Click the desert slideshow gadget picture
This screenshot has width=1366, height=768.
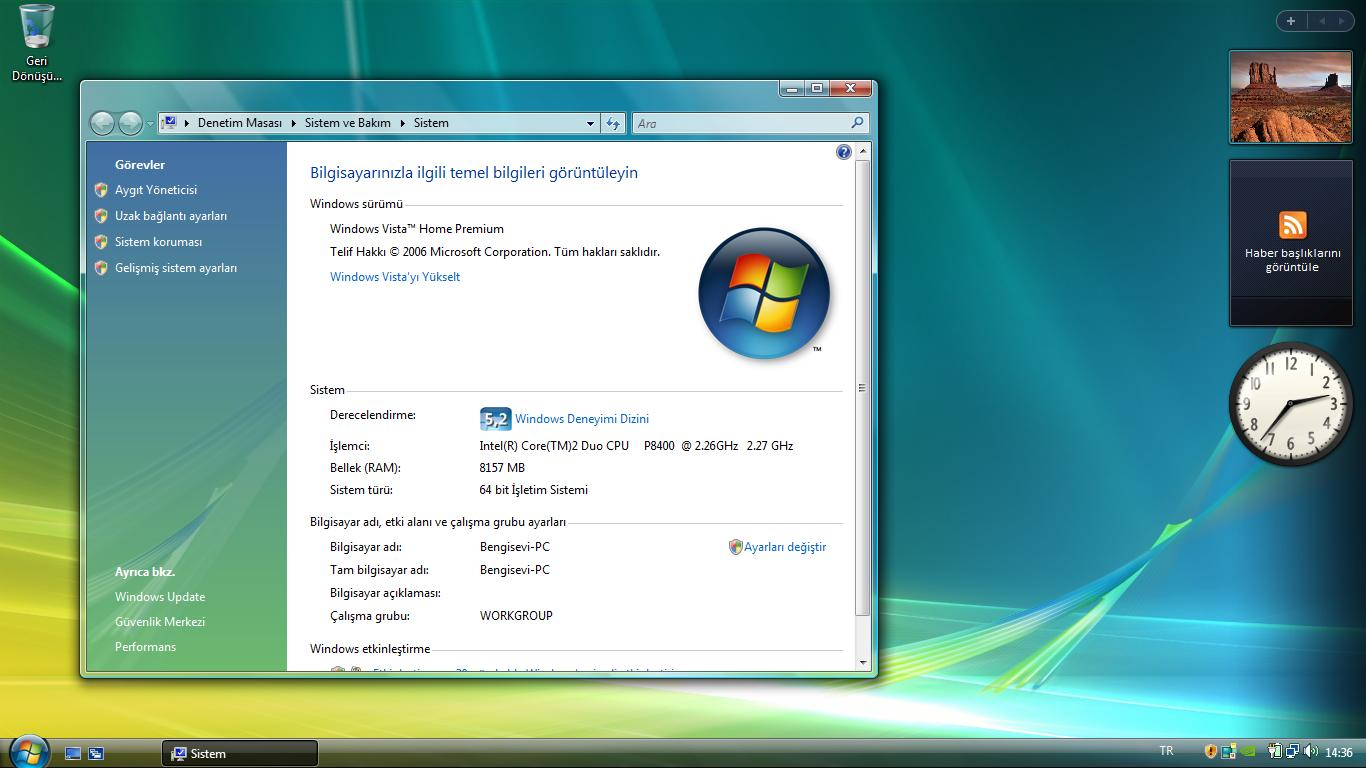[x=1291, y=96]
